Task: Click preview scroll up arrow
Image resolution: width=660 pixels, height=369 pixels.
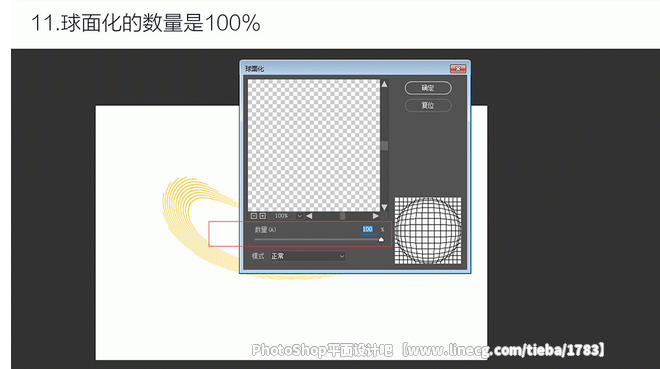Action: tap(384, 84)
